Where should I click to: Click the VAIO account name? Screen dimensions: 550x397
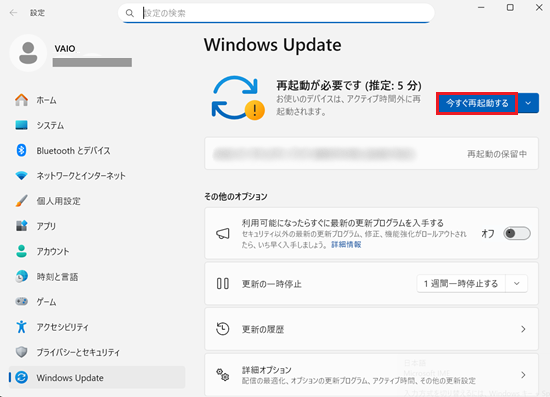click(x=65, y=48)
